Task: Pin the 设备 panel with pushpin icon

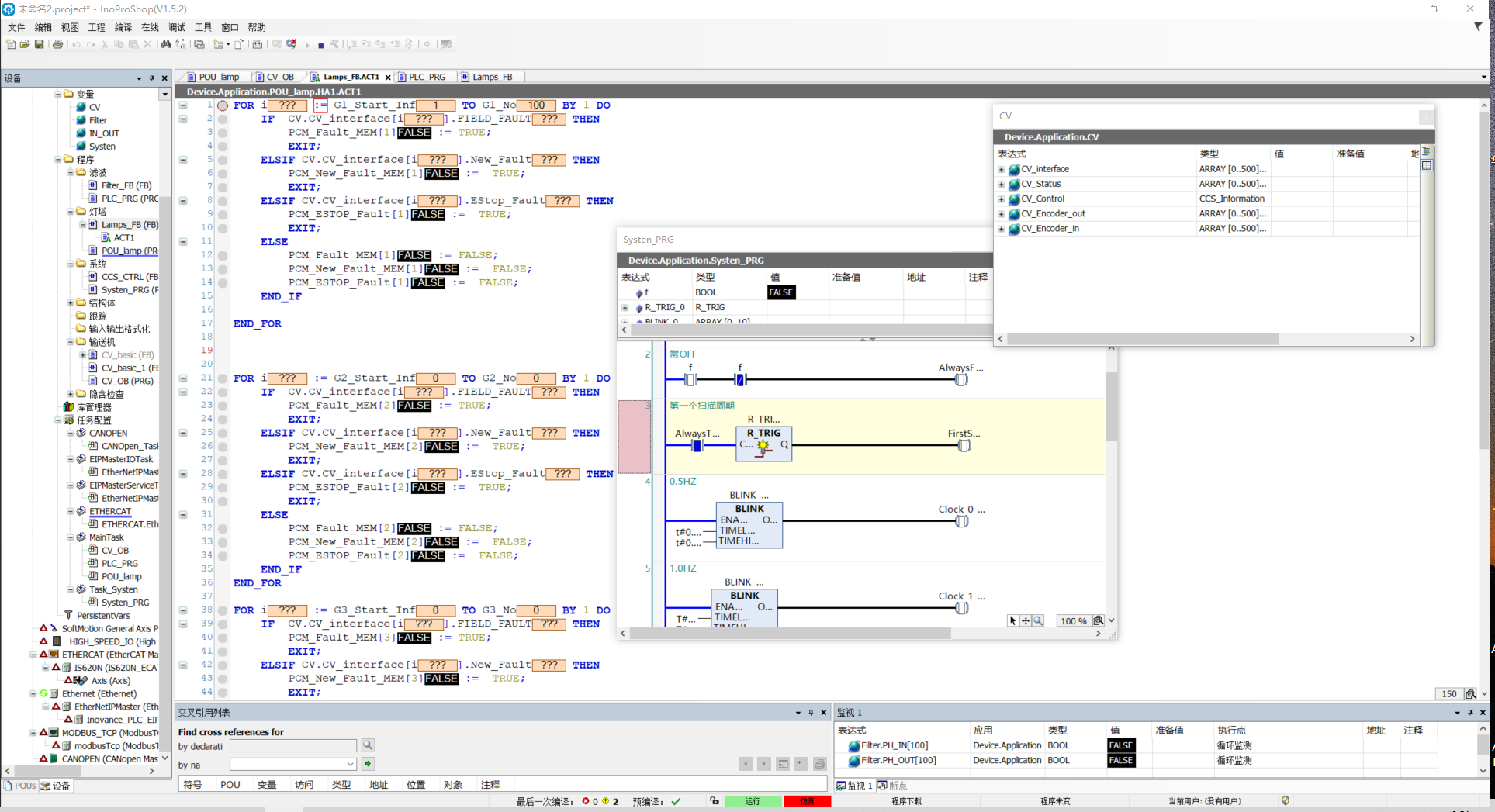Action: tap(151, 78)
